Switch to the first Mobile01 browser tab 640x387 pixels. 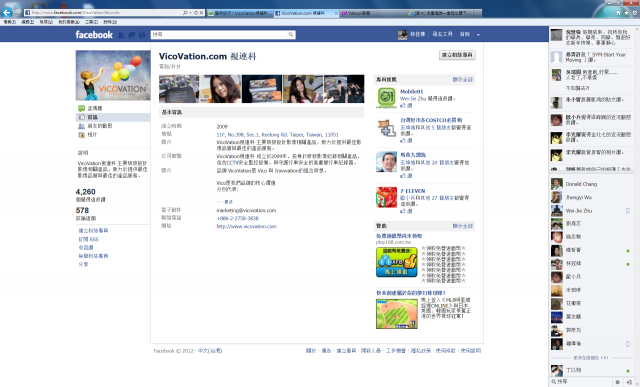coord(239,13)
